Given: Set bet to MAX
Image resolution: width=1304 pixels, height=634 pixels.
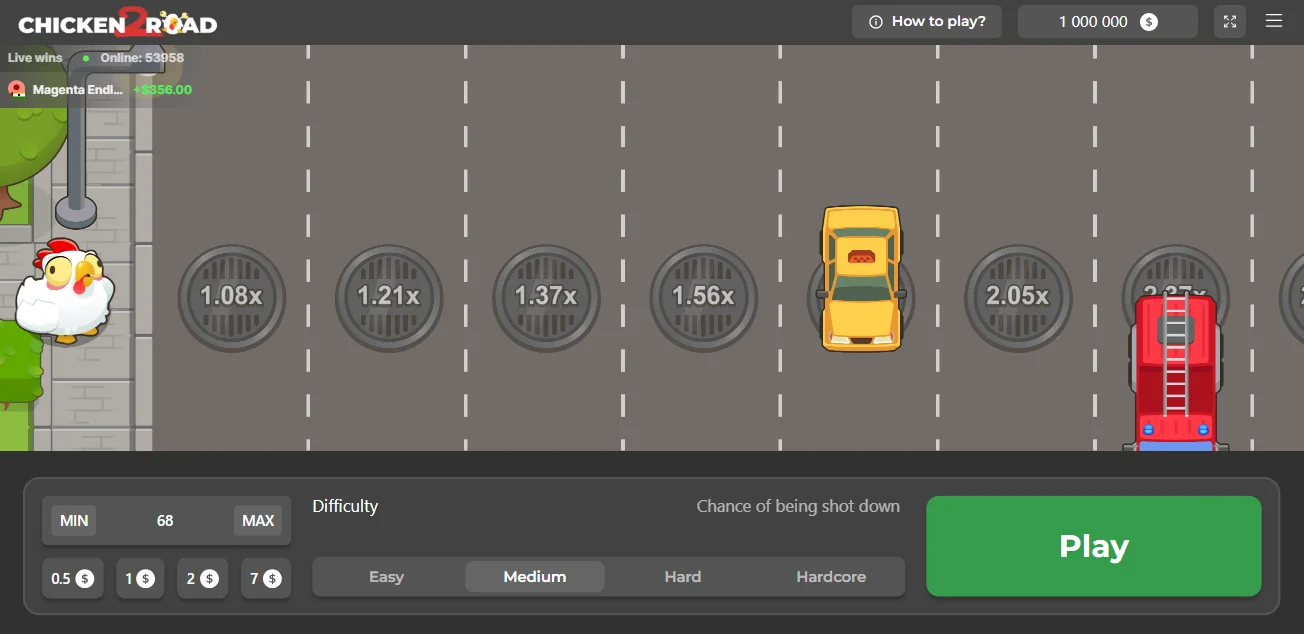Looking at the screenshot, I should coord(258,520).
